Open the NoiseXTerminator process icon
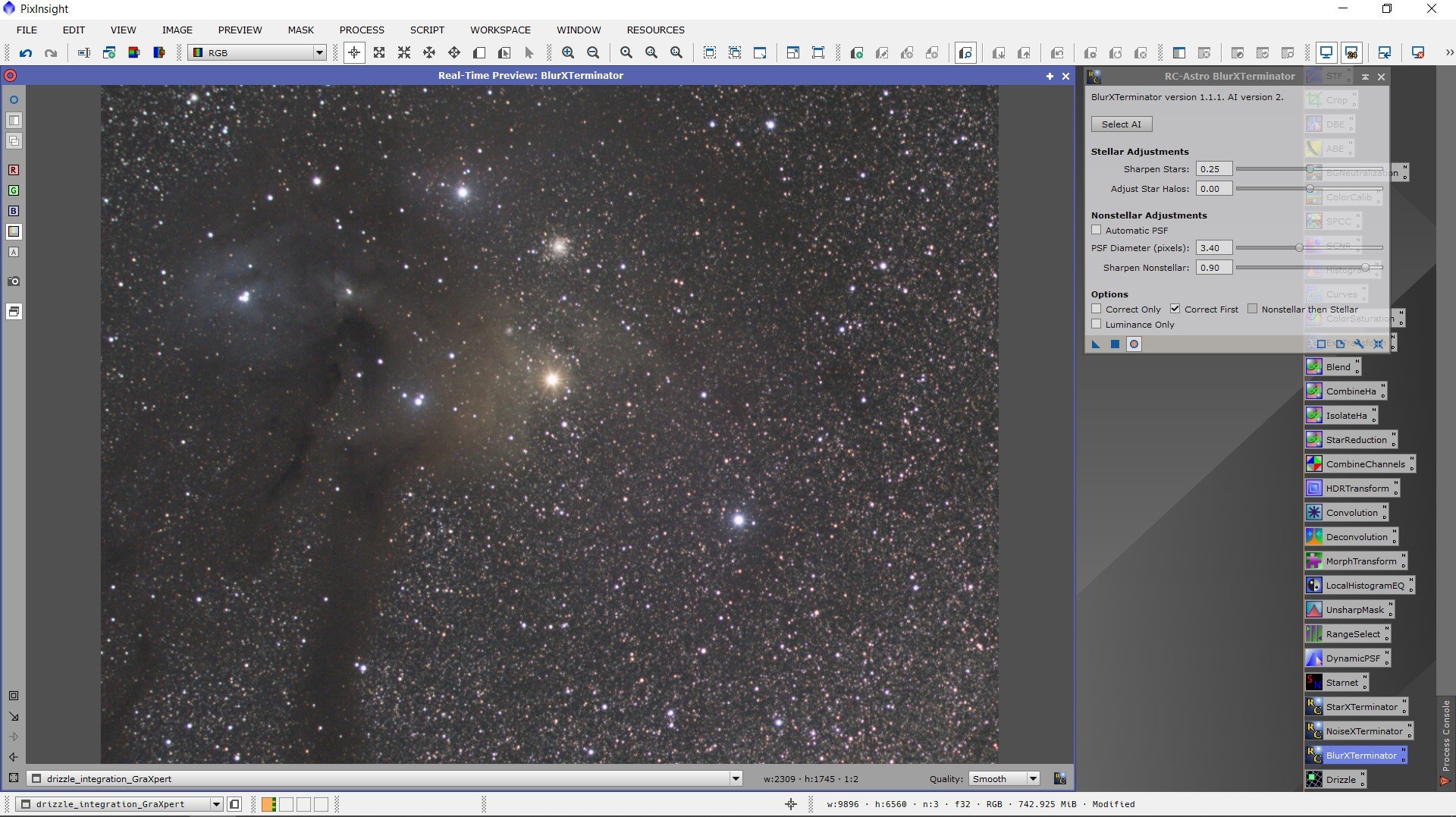Image resolution: width=1456 pixels, height=817 pixels. 1358,731
